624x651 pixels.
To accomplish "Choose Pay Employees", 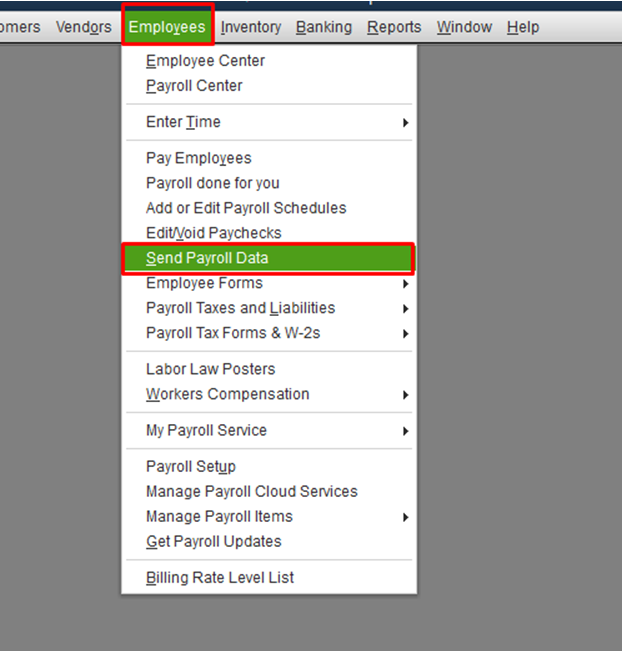I will click(269, 158).
